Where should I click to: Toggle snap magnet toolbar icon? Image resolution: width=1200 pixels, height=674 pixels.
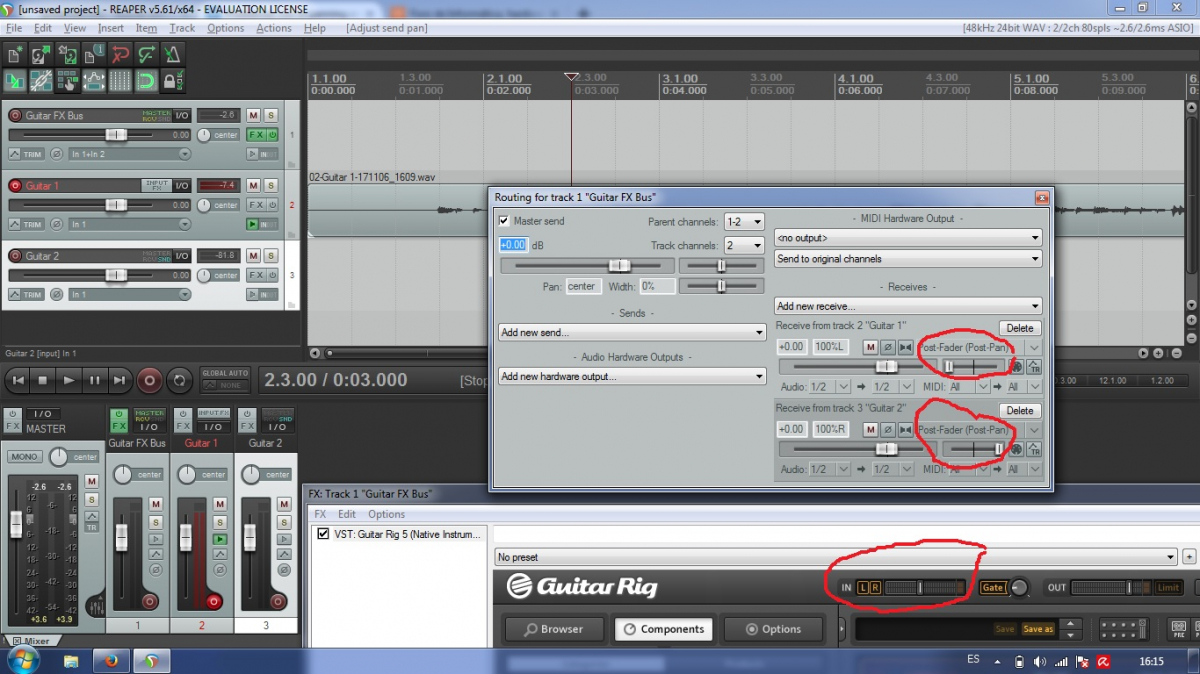tap(146, 80)
